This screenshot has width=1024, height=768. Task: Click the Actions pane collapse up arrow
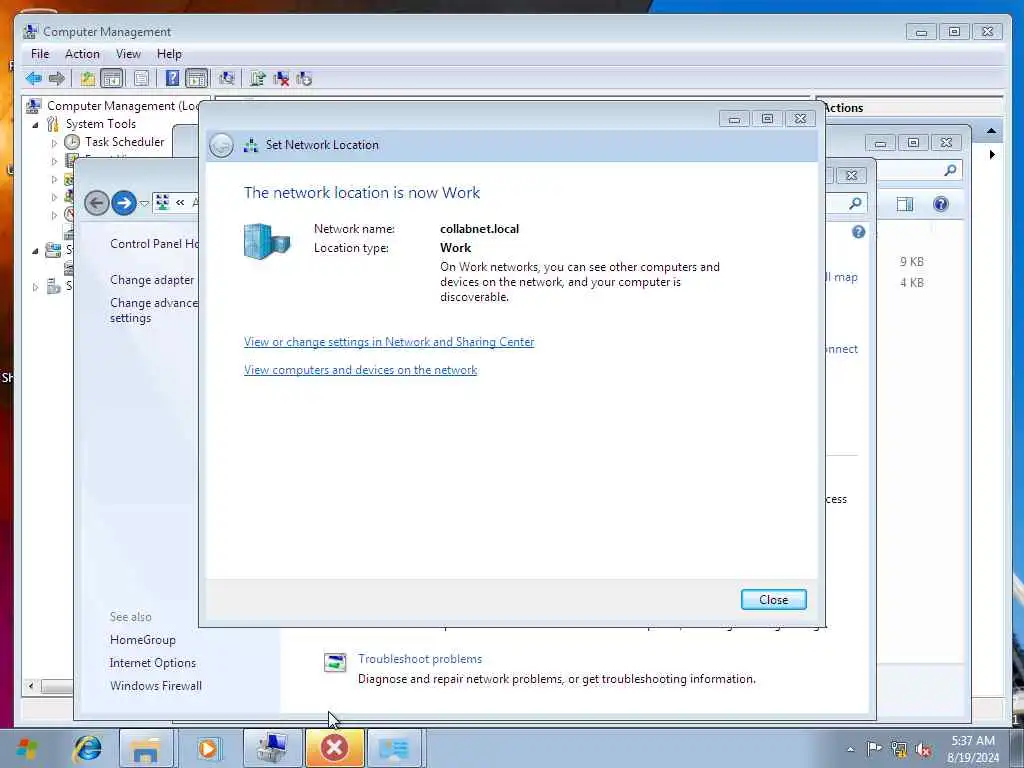[991, 131]
